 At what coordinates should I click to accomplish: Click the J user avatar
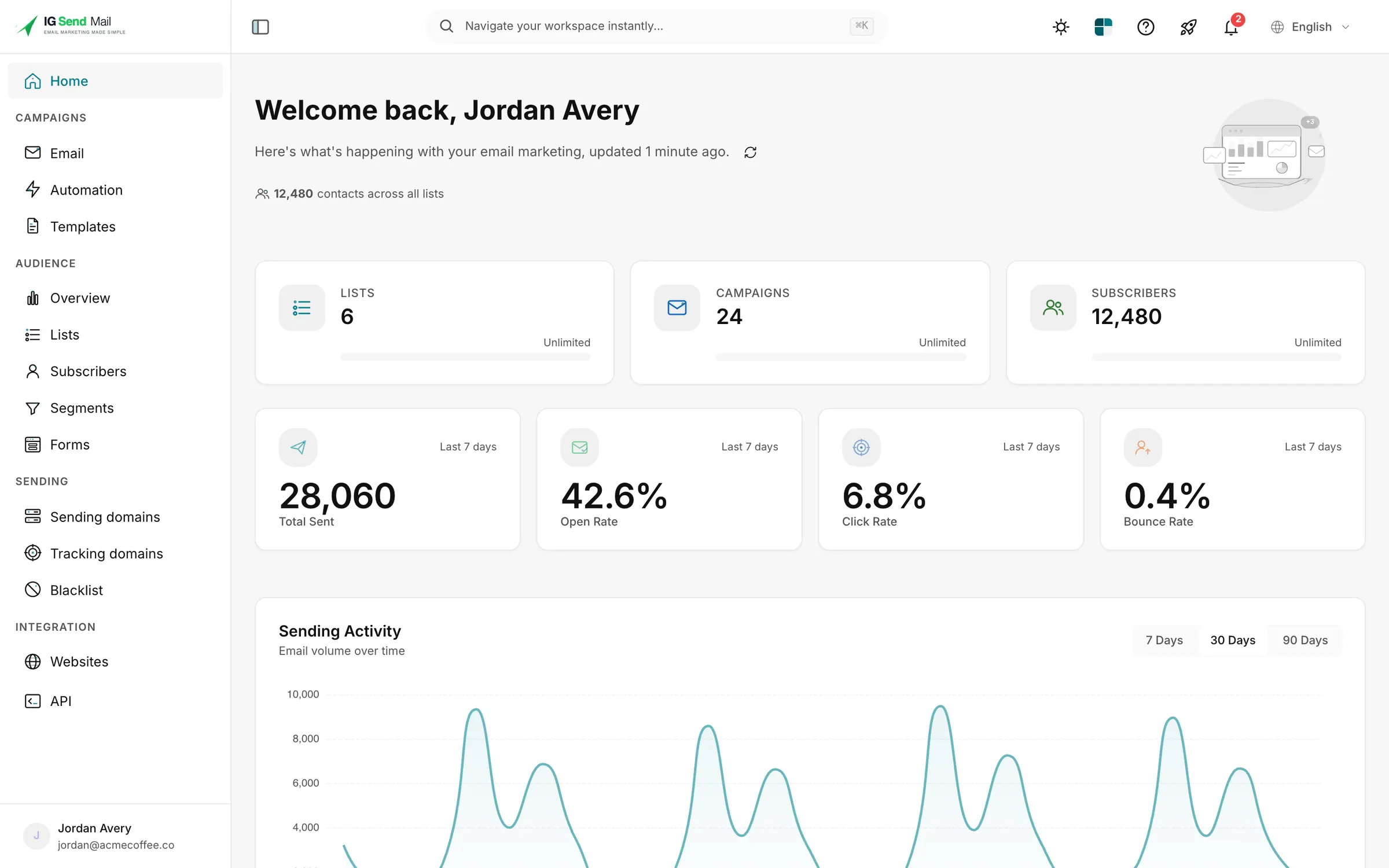pos(36,836)
